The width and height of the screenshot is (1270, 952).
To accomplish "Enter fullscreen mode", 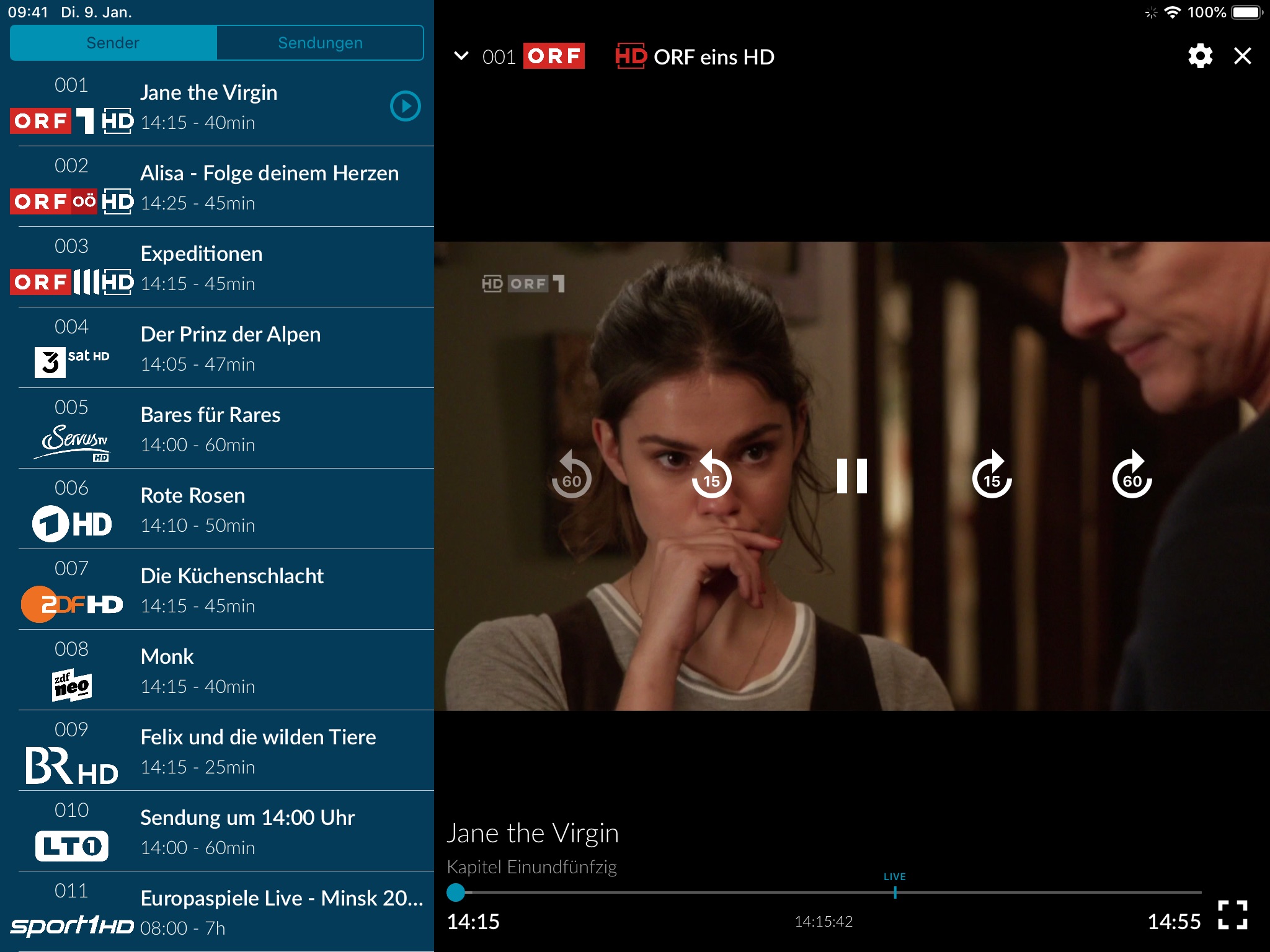I will pyautogui.click(x=1233, y=915).
